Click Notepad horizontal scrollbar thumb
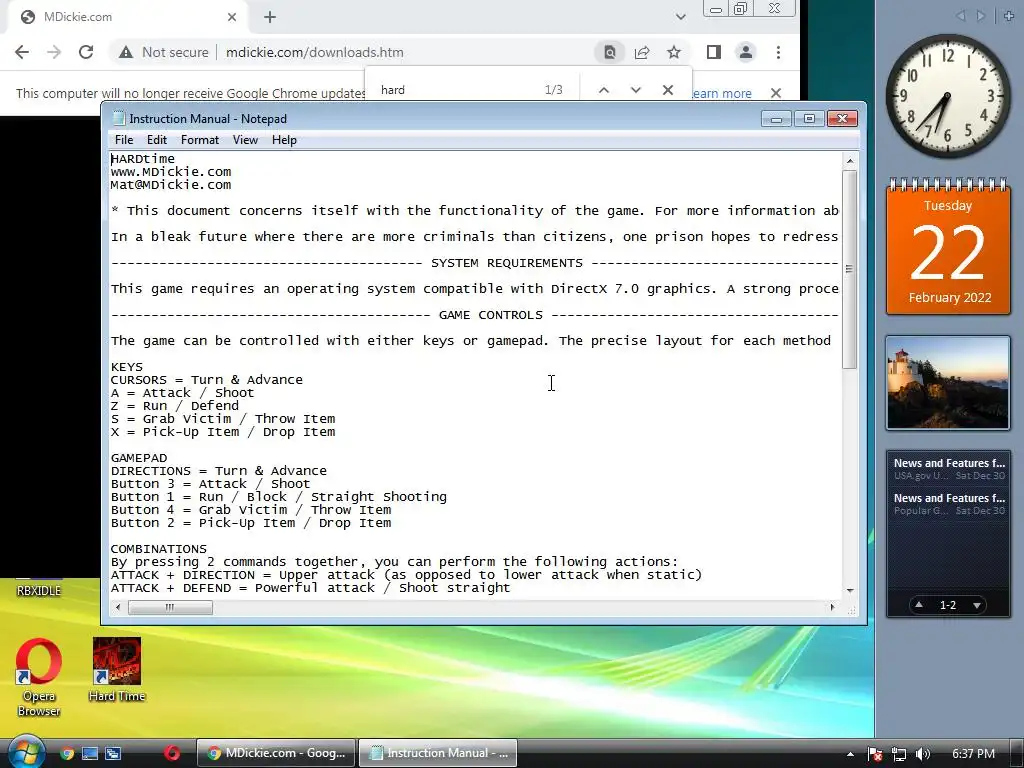1024x768 pixels. (x=170, y=607)
